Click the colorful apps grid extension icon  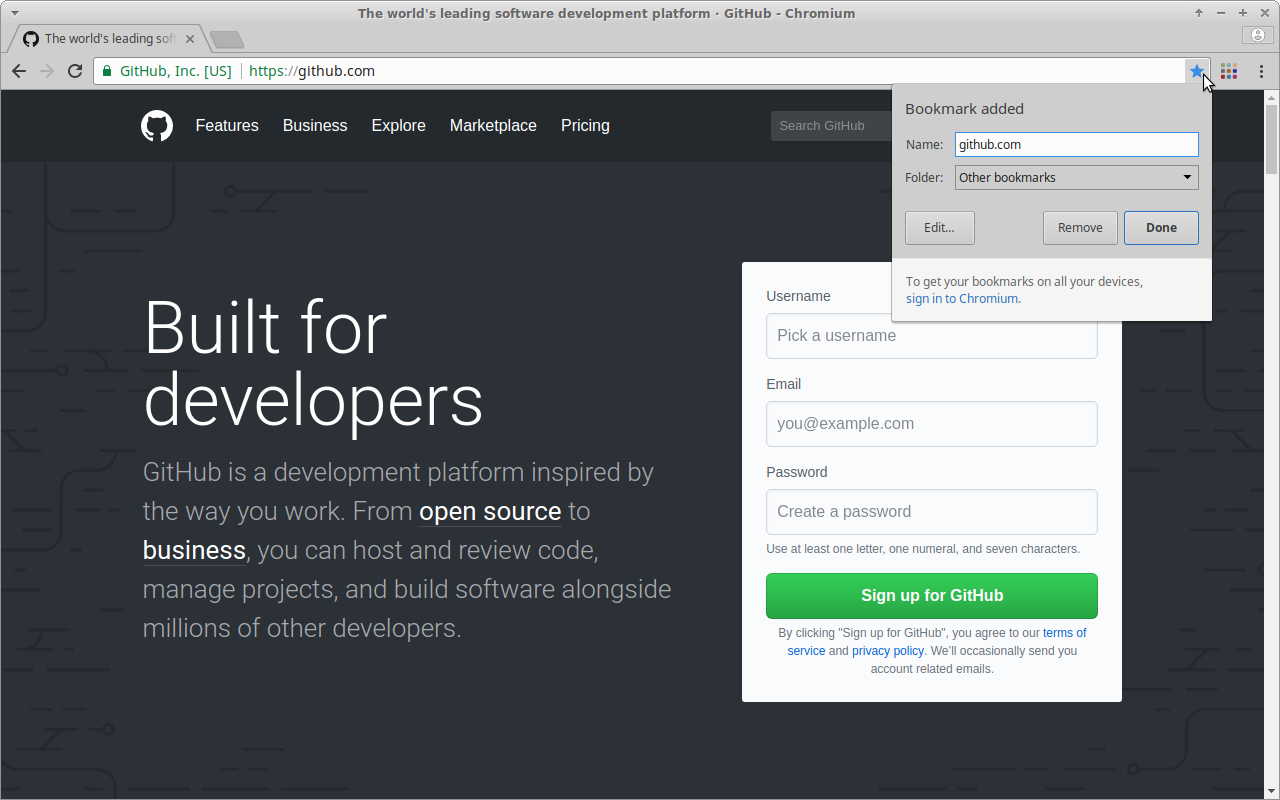pos(1229,71)
